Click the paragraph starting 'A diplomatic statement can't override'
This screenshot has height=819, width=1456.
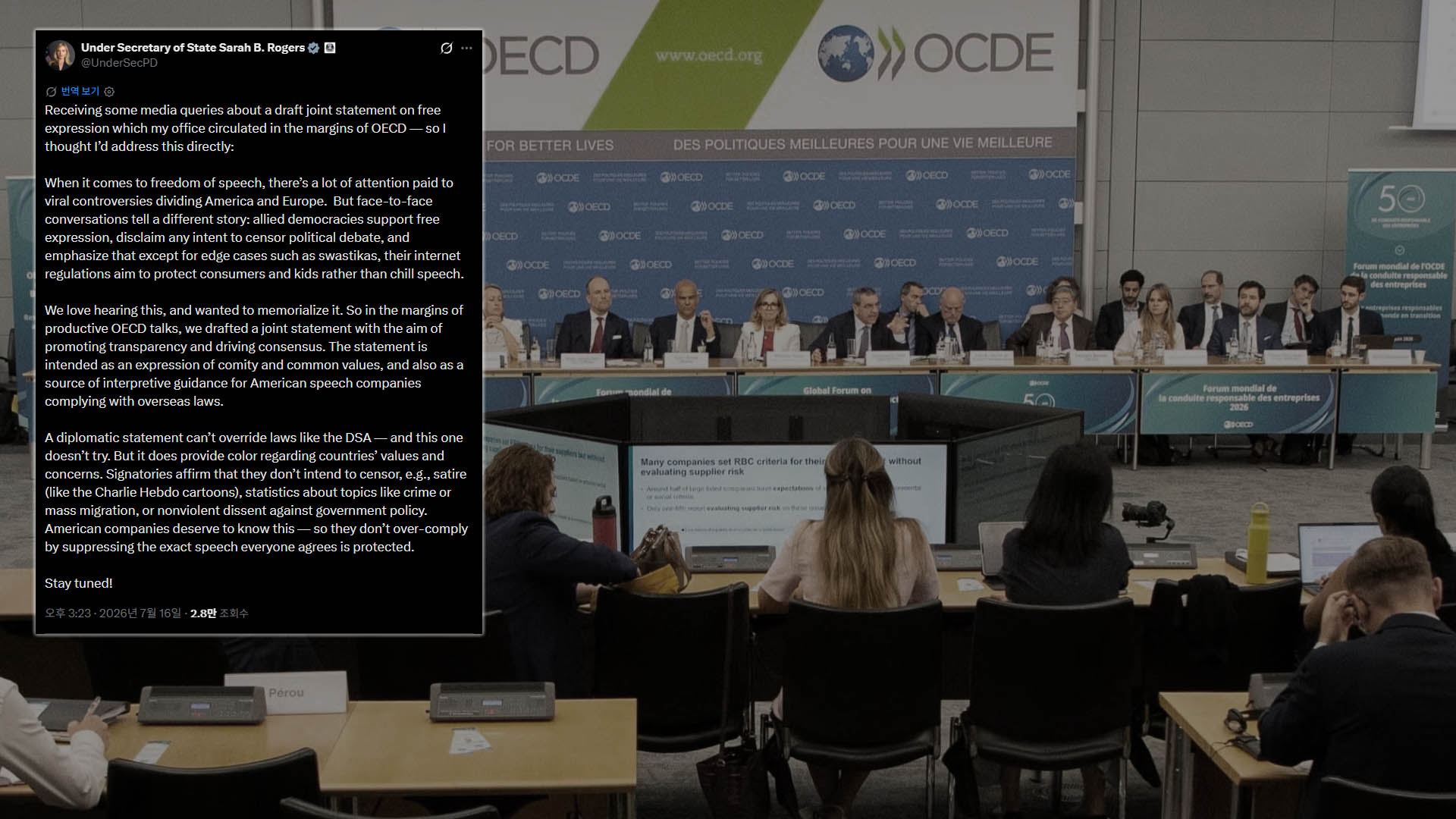coord(256,492)
